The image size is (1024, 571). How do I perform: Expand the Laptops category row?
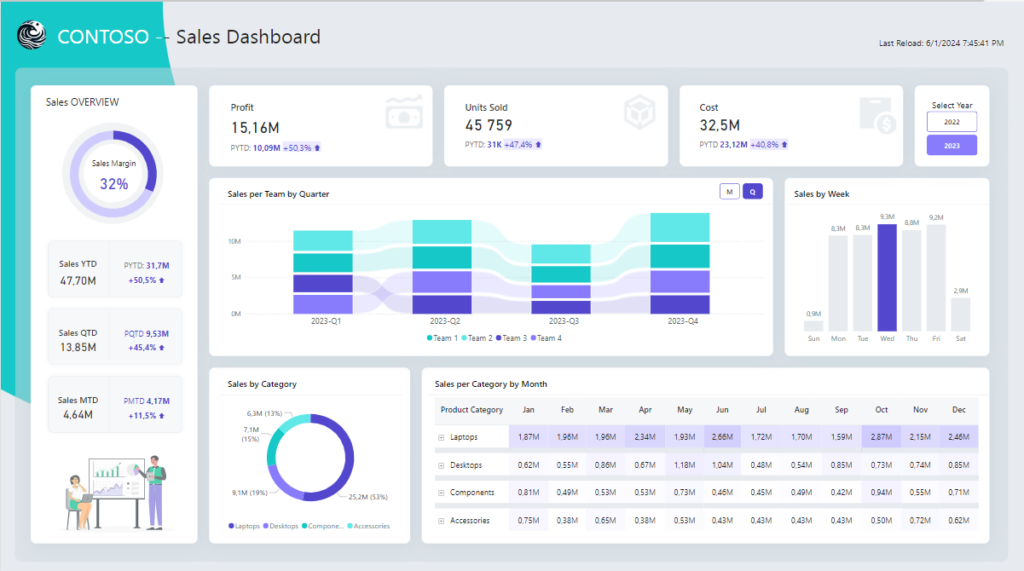(x=441, y=438)
